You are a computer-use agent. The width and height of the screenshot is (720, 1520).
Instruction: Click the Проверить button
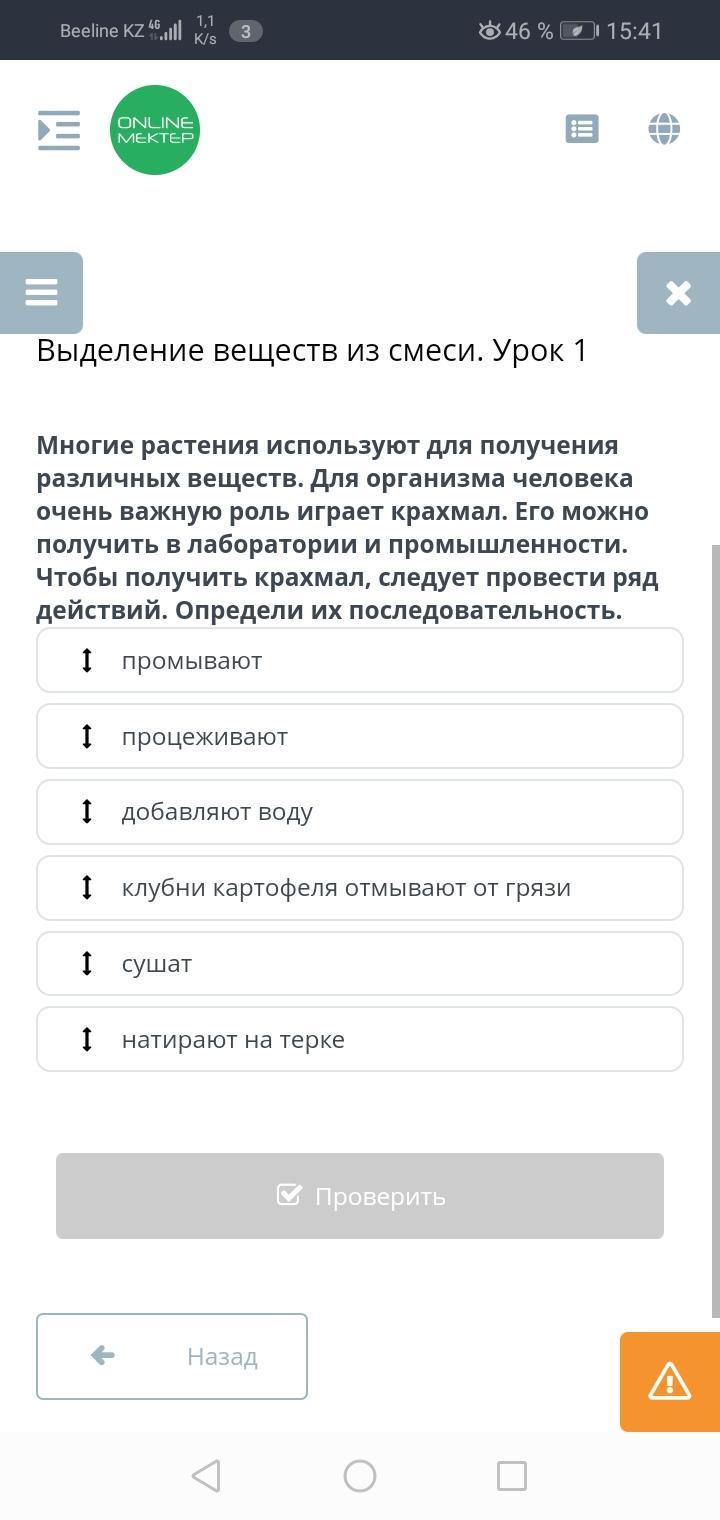[x=360, y=1196]
